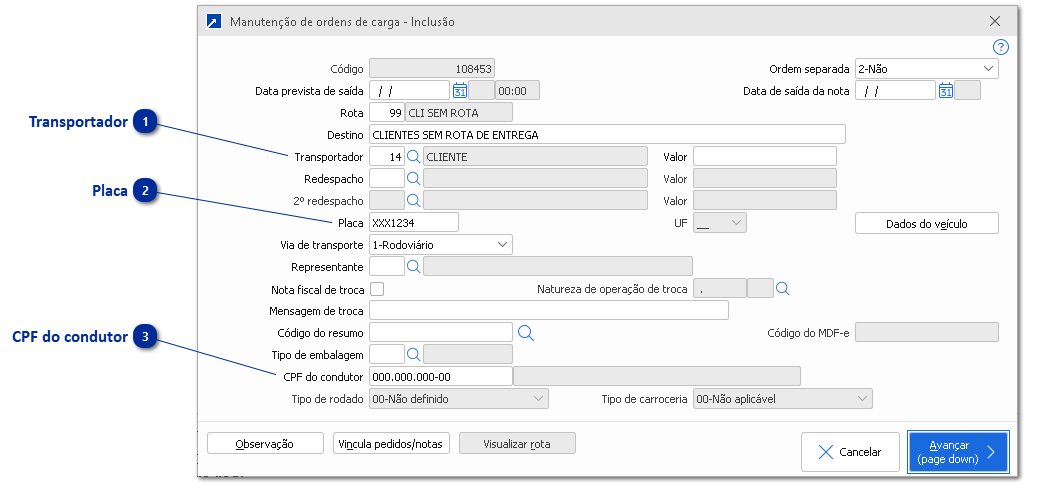
Task: Open the Ordem separada dropdown
Action: (x=926, y=68)
